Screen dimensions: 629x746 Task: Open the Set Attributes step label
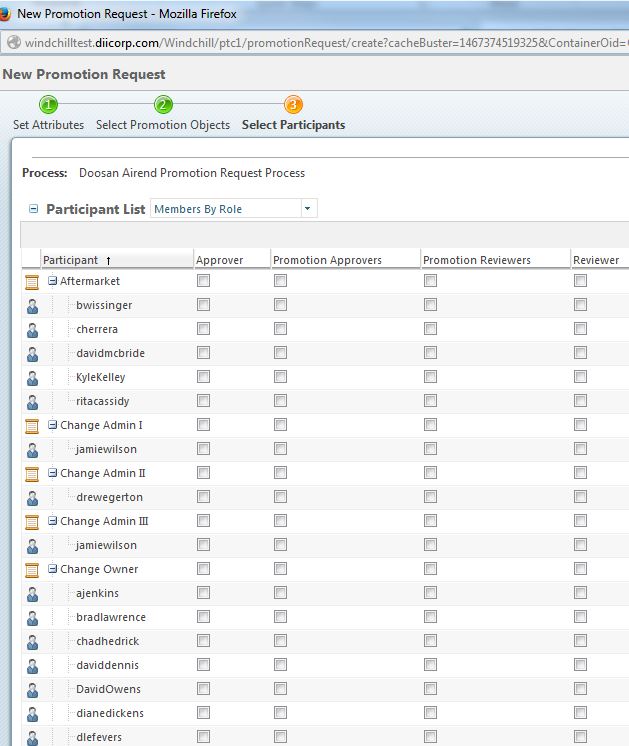click(x=49, y=125)
